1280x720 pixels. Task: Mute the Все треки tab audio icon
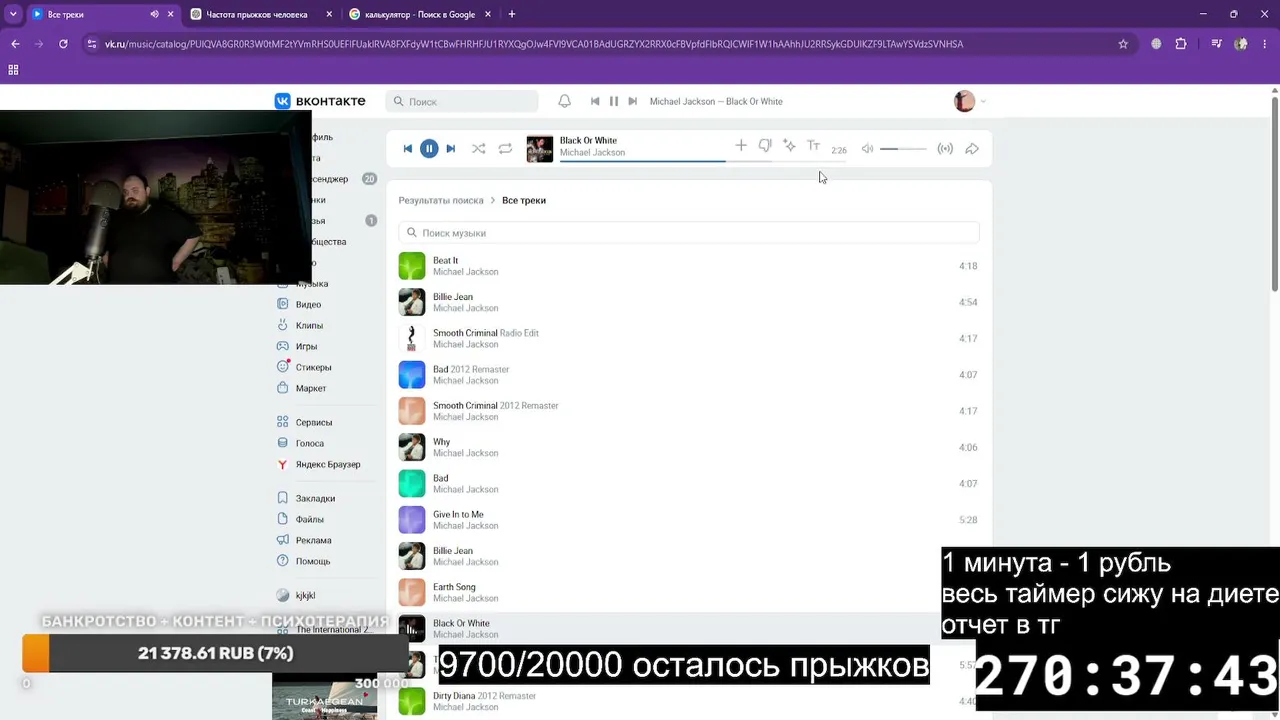pyautogui.click(x=154, y=14)
